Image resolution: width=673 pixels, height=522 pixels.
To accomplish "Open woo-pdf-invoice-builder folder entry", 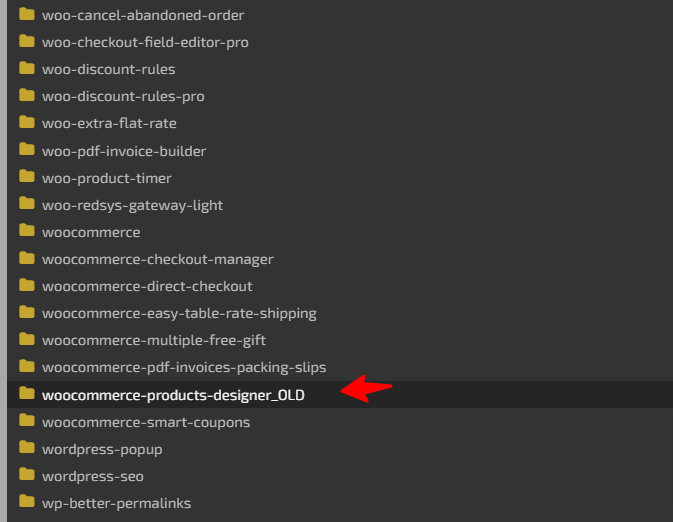I will (124, 151).
